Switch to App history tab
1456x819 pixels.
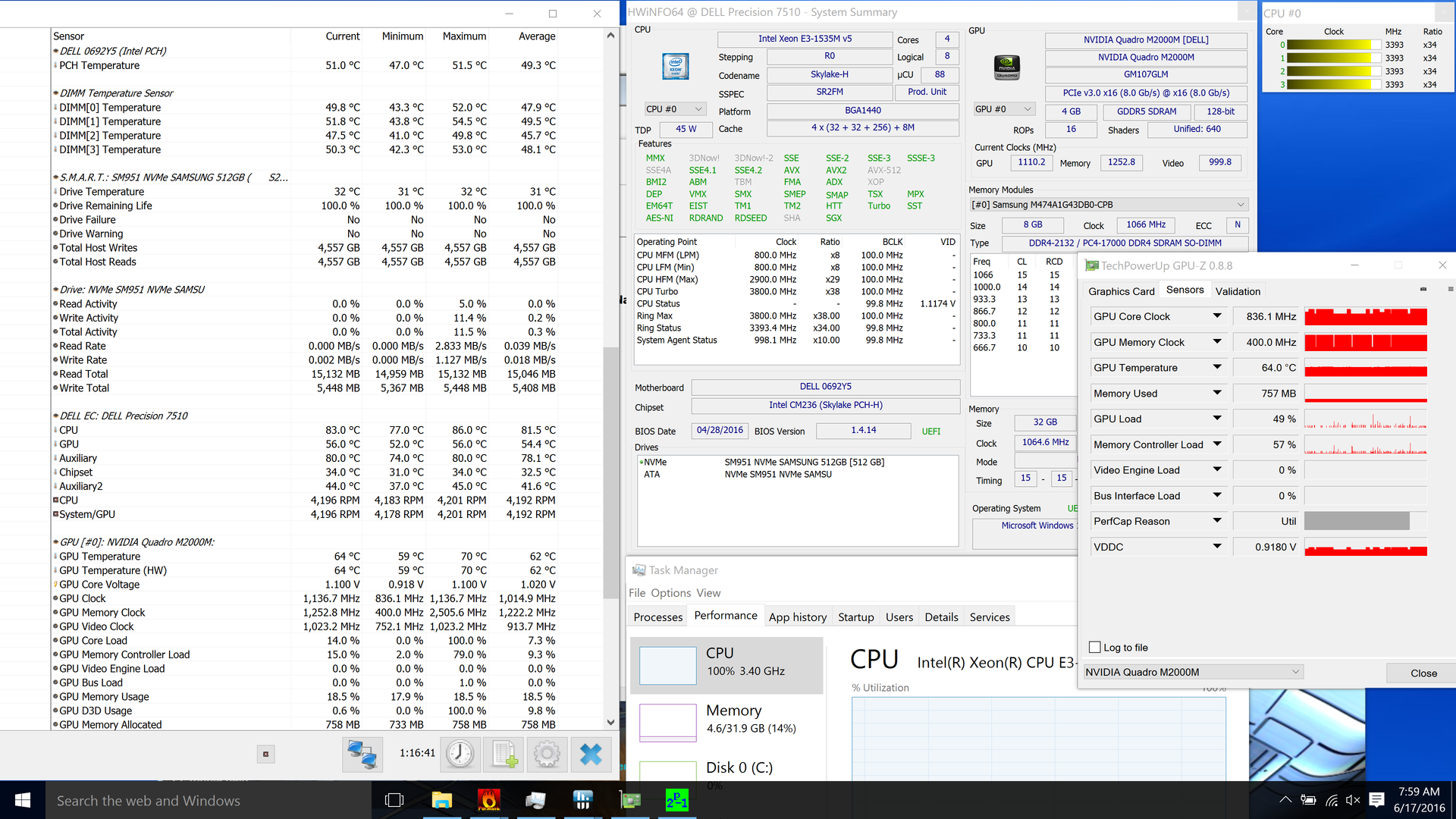[x=797, y=617]
